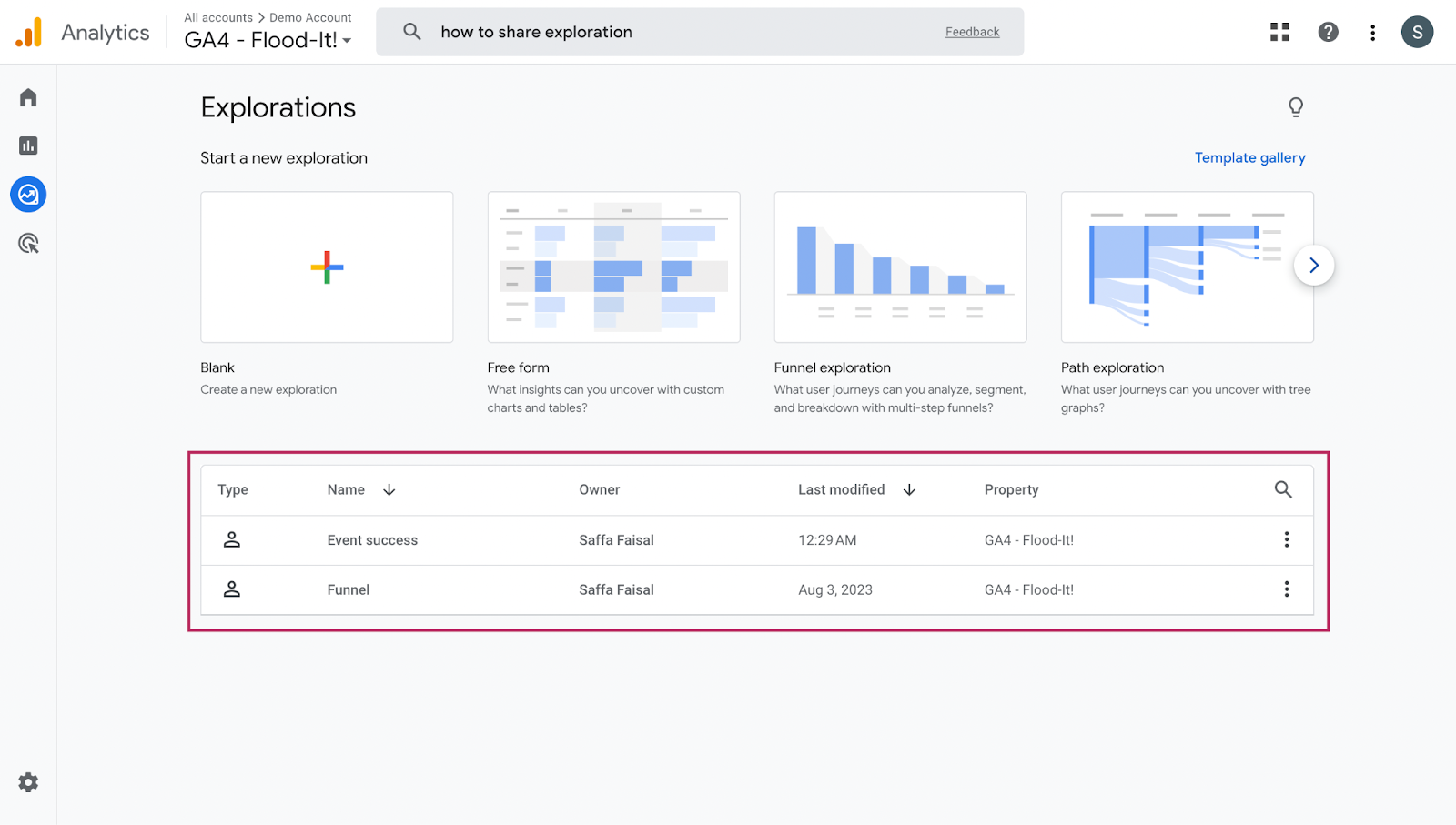Click the Free form template title

(518, 367)
